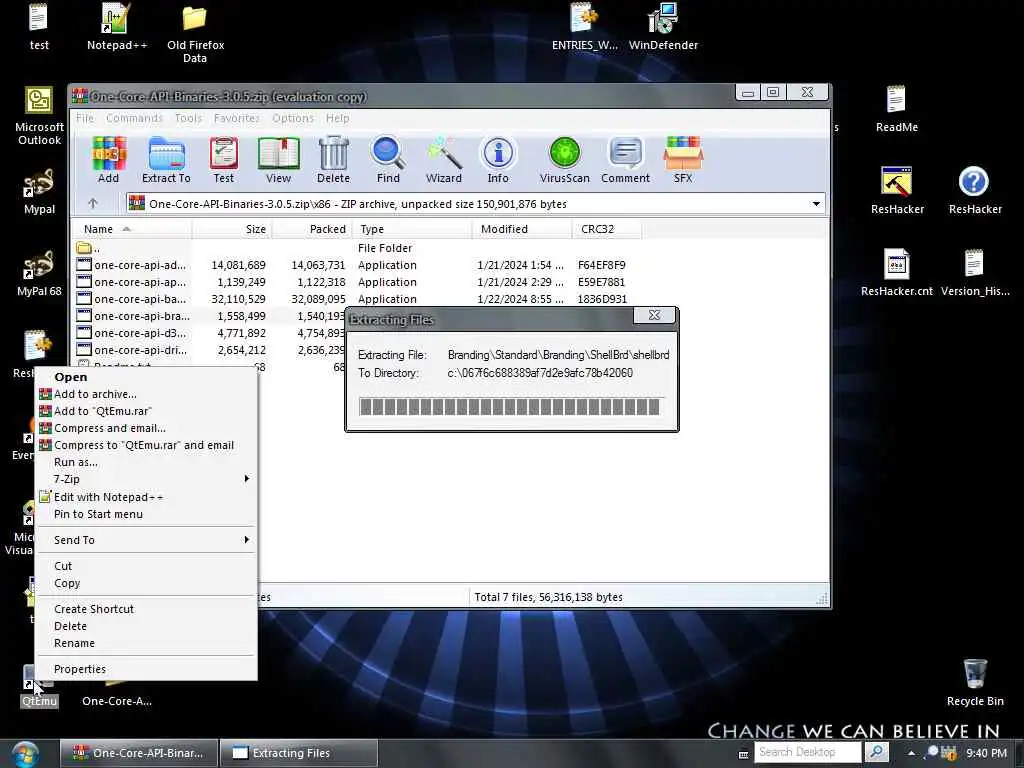
Task: Select the ResHacker help question-mark icon
Action: [975, 191]
